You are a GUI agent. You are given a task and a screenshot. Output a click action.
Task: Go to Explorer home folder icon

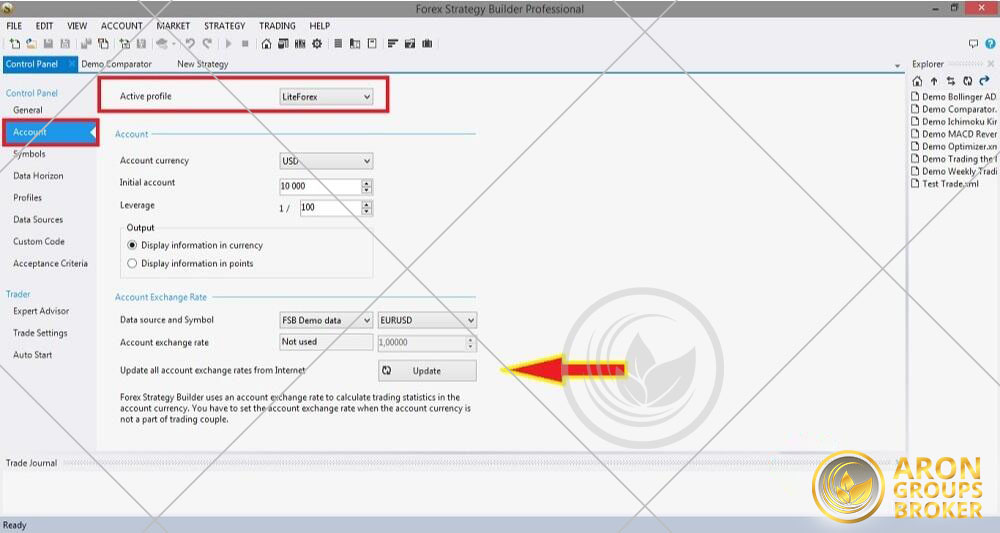click(x=917, y=81)
